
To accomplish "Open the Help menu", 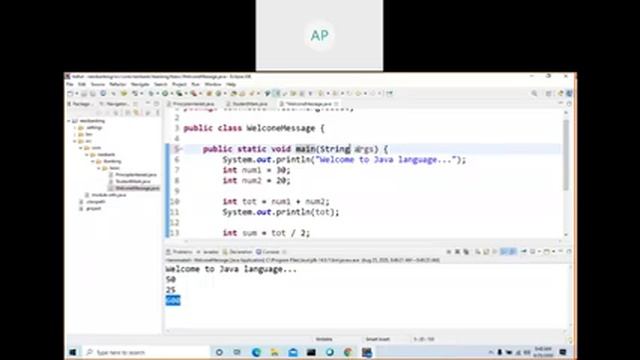I will [231, 84].
